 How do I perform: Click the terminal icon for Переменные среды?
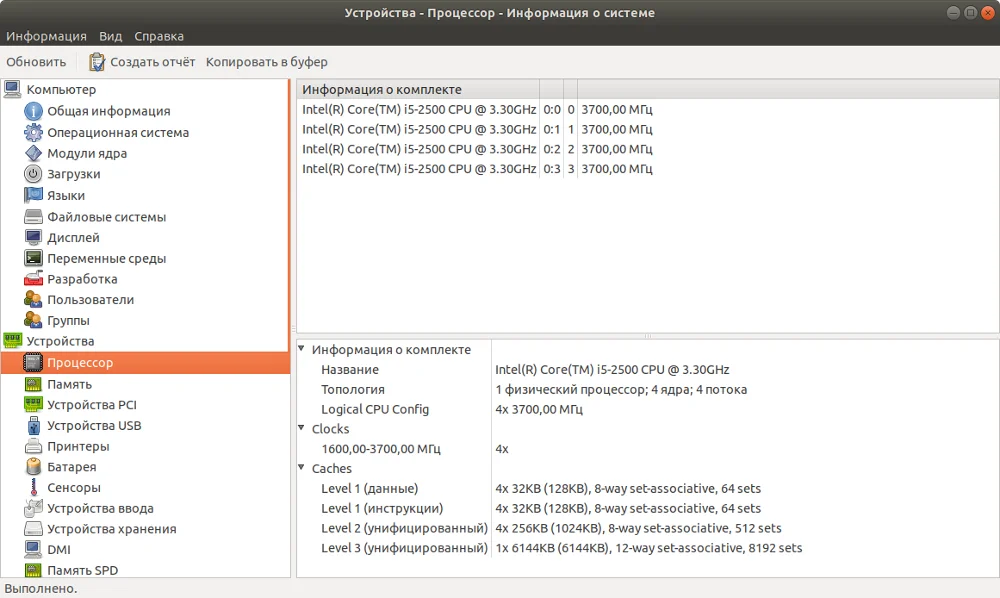33,258
